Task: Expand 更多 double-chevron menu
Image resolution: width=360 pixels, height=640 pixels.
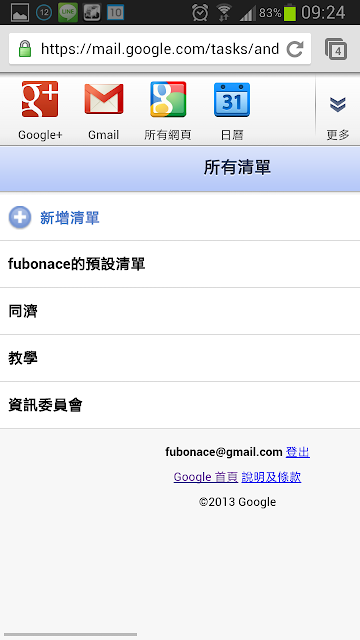Action: coord(338,104)
